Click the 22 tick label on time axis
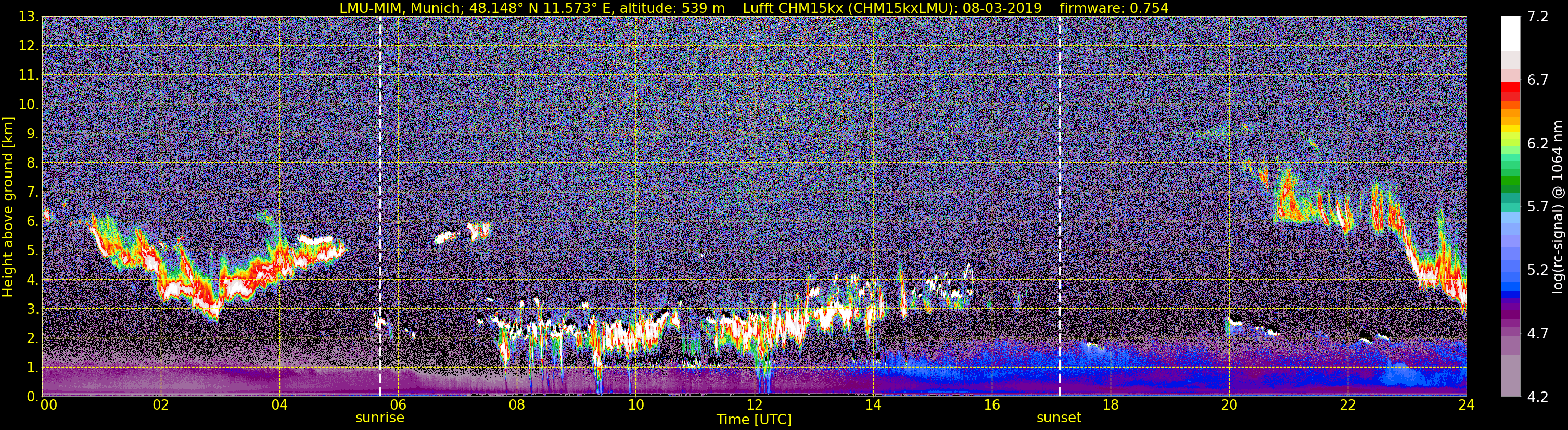 (x=1348, y=405)
